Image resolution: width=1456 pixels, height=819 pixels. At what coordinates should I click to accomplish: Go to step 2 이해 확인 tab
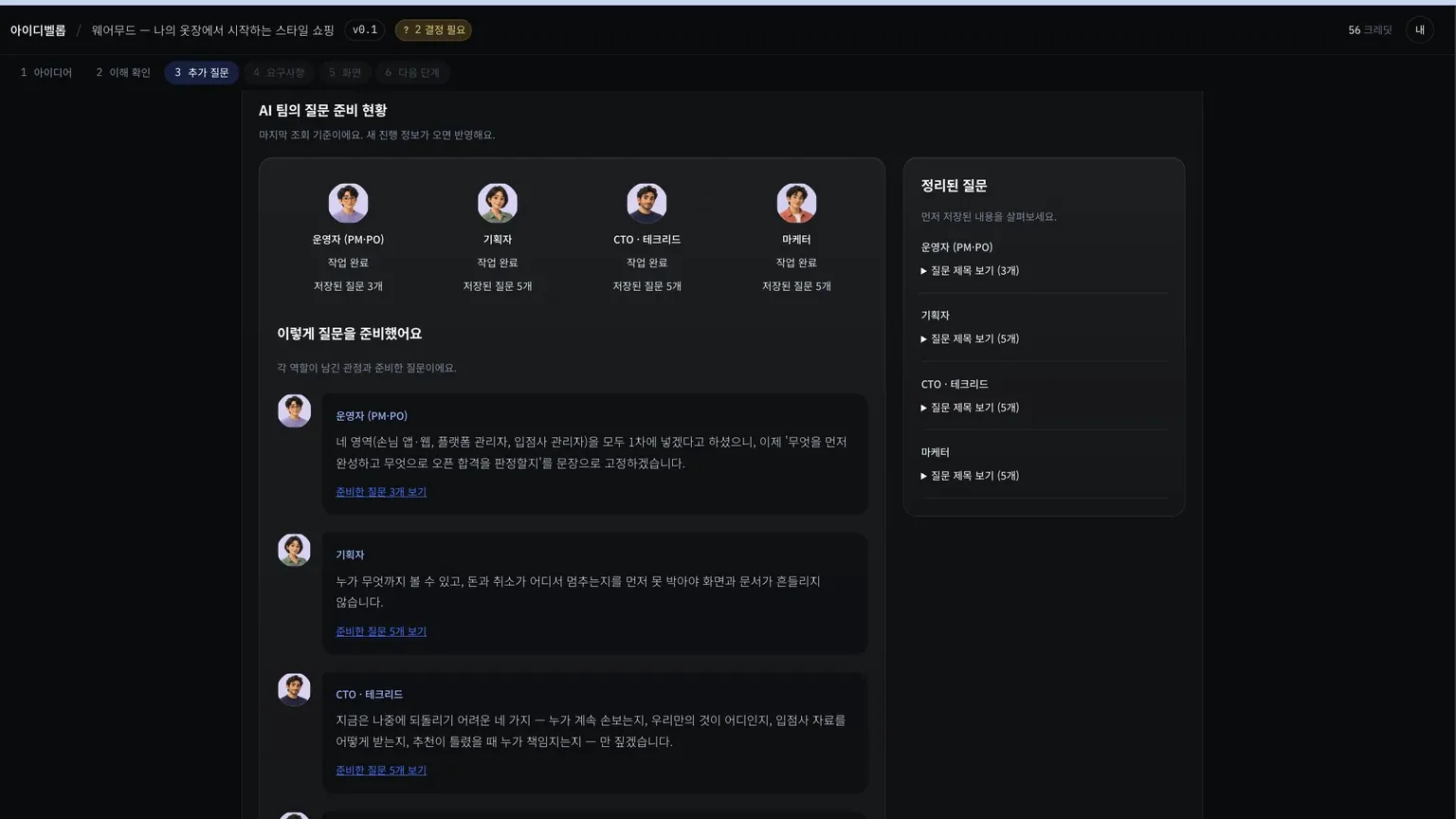123,73
